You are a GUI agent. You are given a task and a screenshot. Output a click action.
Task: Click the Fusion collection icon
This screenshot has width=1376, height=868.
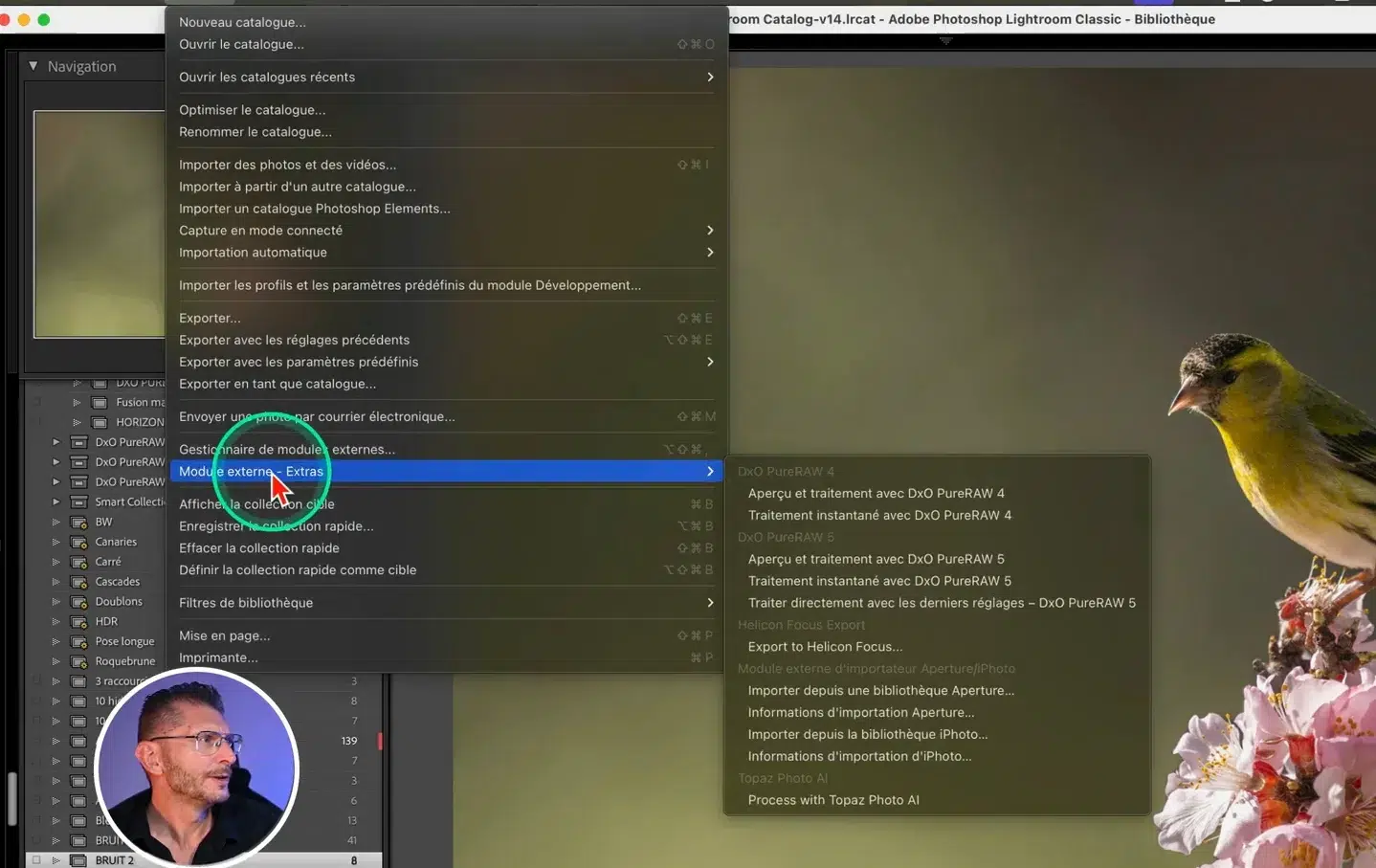[x=100, y=403]
